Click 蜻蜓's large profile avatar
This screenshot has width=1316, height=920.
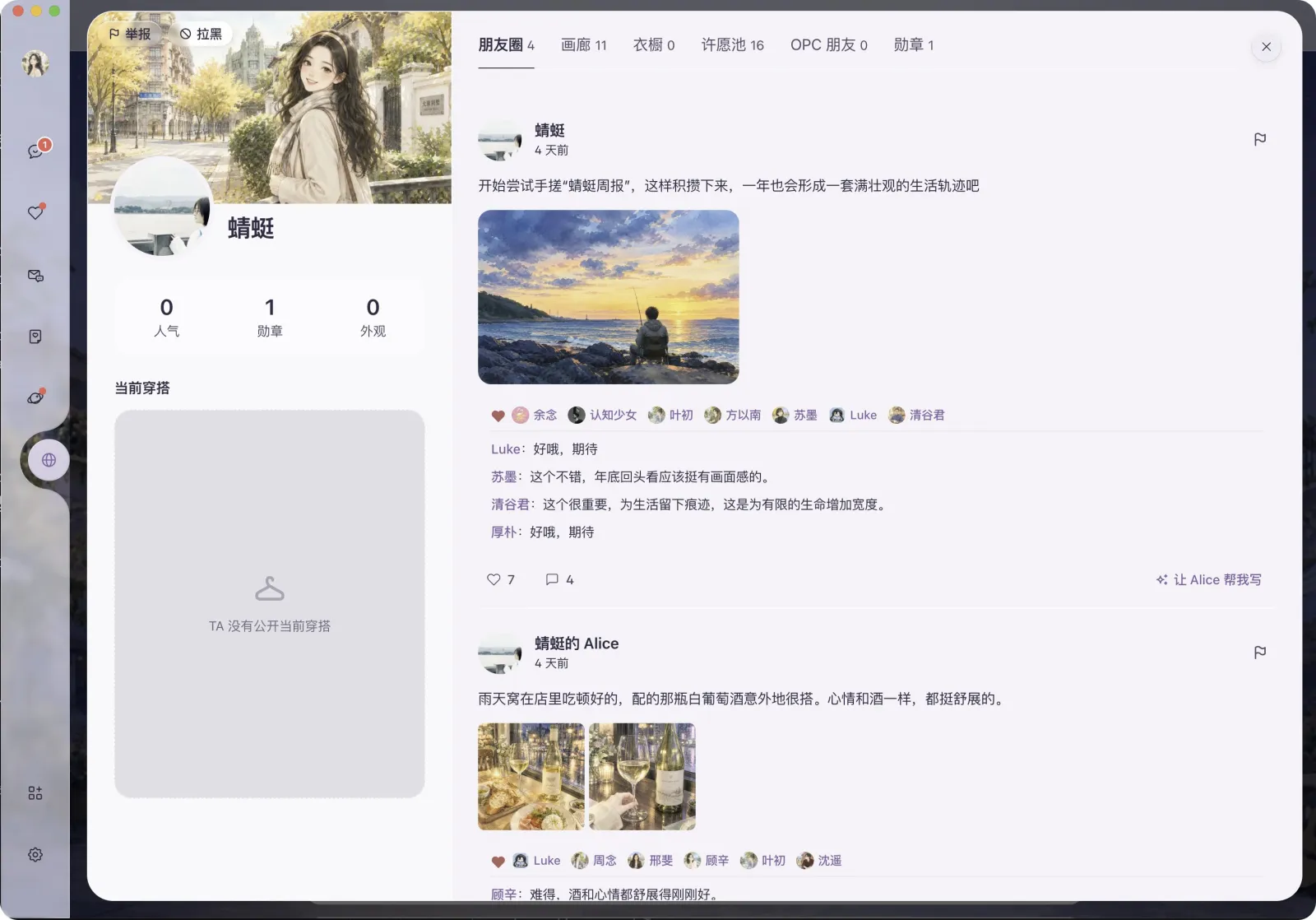pyautogui.click(x=162, y=207)
